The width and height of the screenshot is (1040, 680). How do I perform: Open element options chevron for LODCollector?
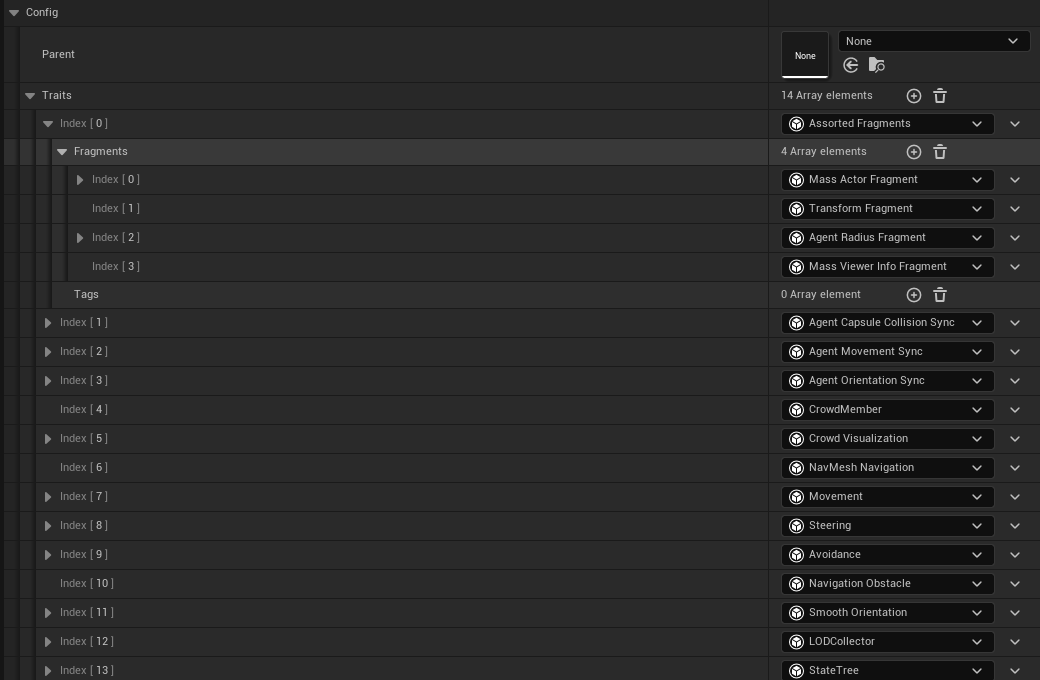click(1015, 642)
